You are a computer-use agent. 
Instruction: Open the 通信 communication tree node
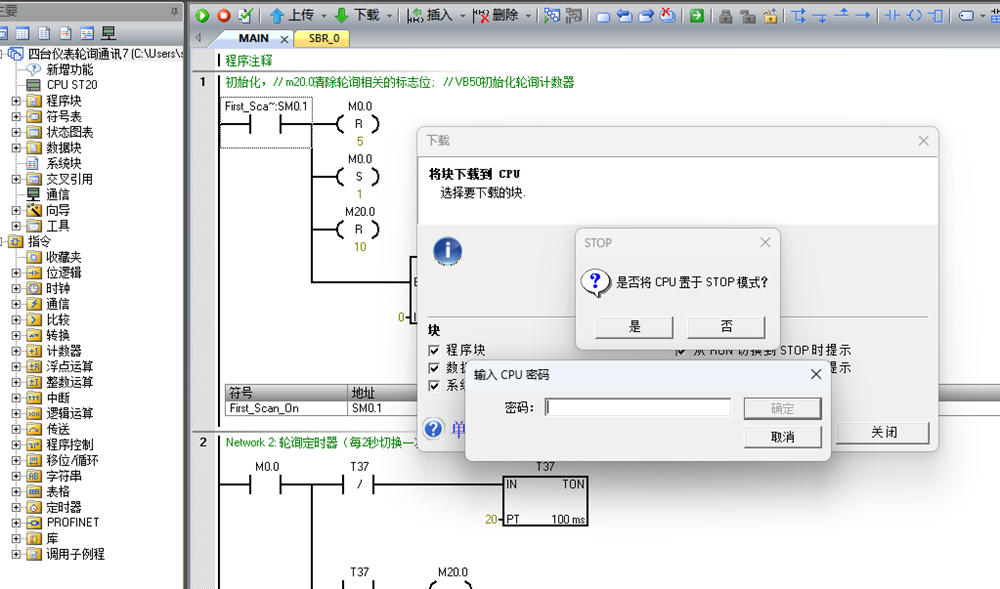pos(58,195)
